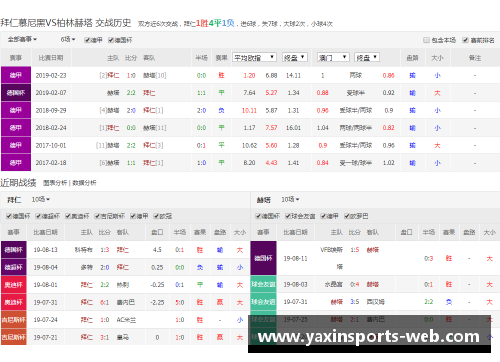Uncheck 德国杯 in head-to-head history filters
Screen dimensions: 500x362
[111, 40]
